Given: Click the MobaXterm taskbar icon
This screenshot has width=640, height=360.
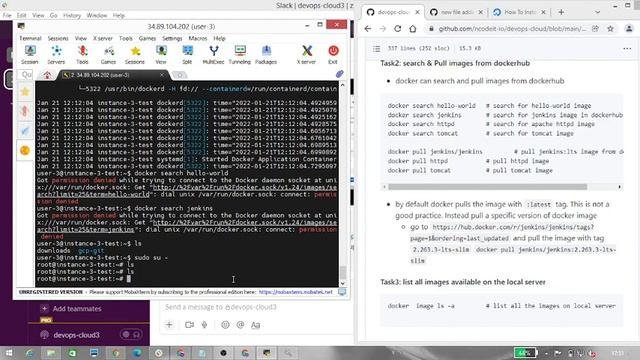Looking at the screenshot, I should pos(267,353).
